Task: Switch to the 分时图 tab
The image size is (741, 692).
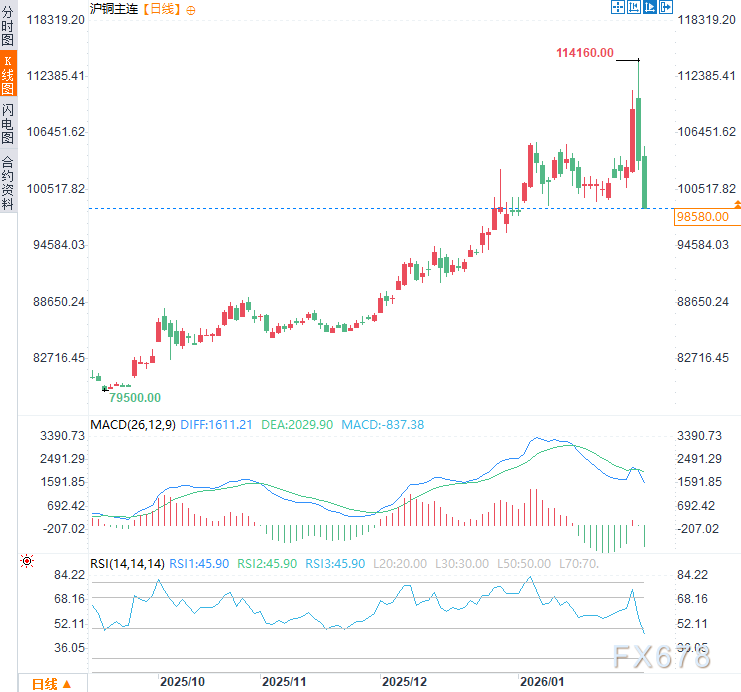Action: (8, 27)
